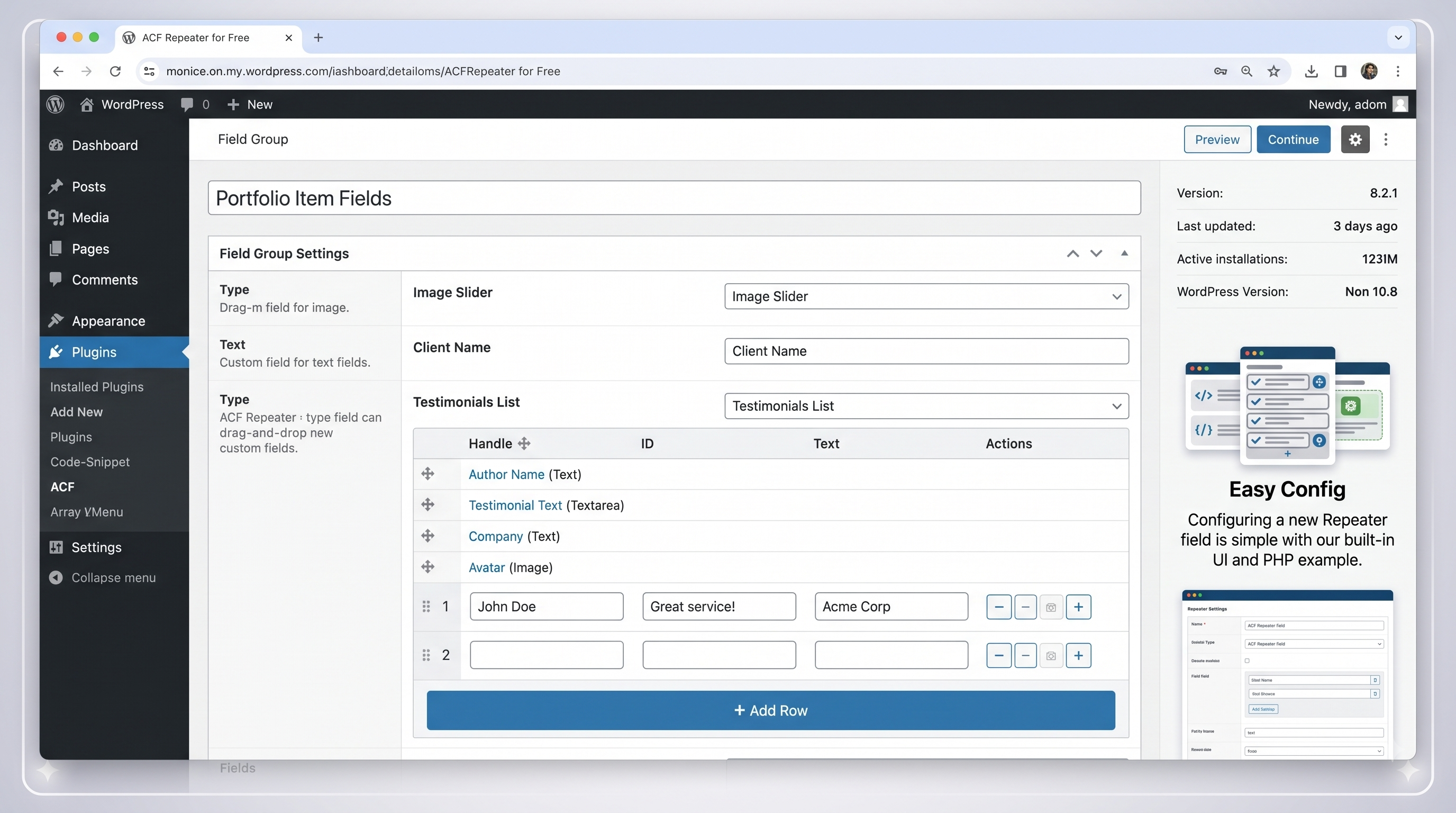Open the tab list chevron in Chrome
1456x813 pixels.
pyautogui.click(x=1398, y=38)
